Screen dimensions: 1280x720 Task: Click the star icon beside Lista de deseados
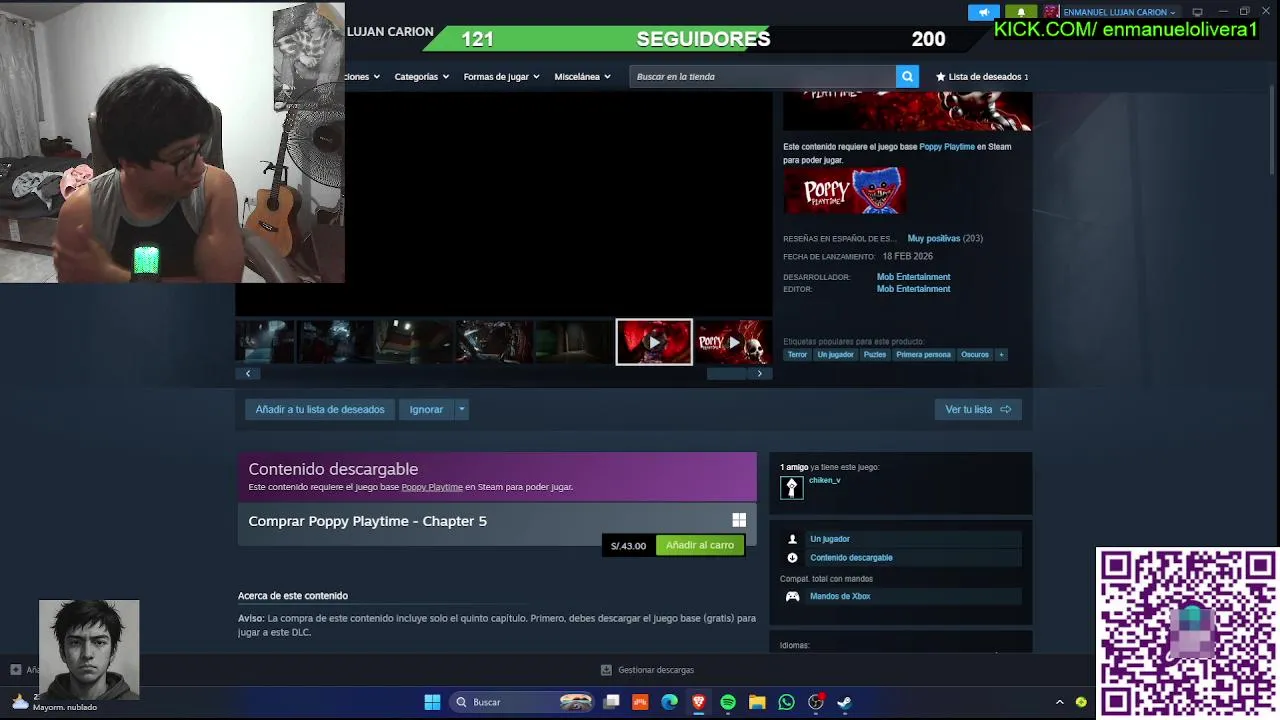(940, 76)
